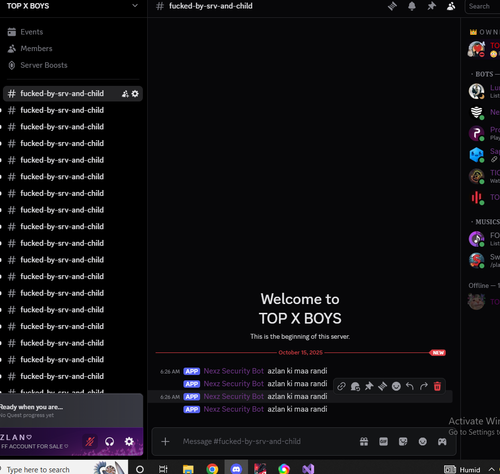Open the sticker picker icon
500x474 pixels.
[x=403, y=442]
